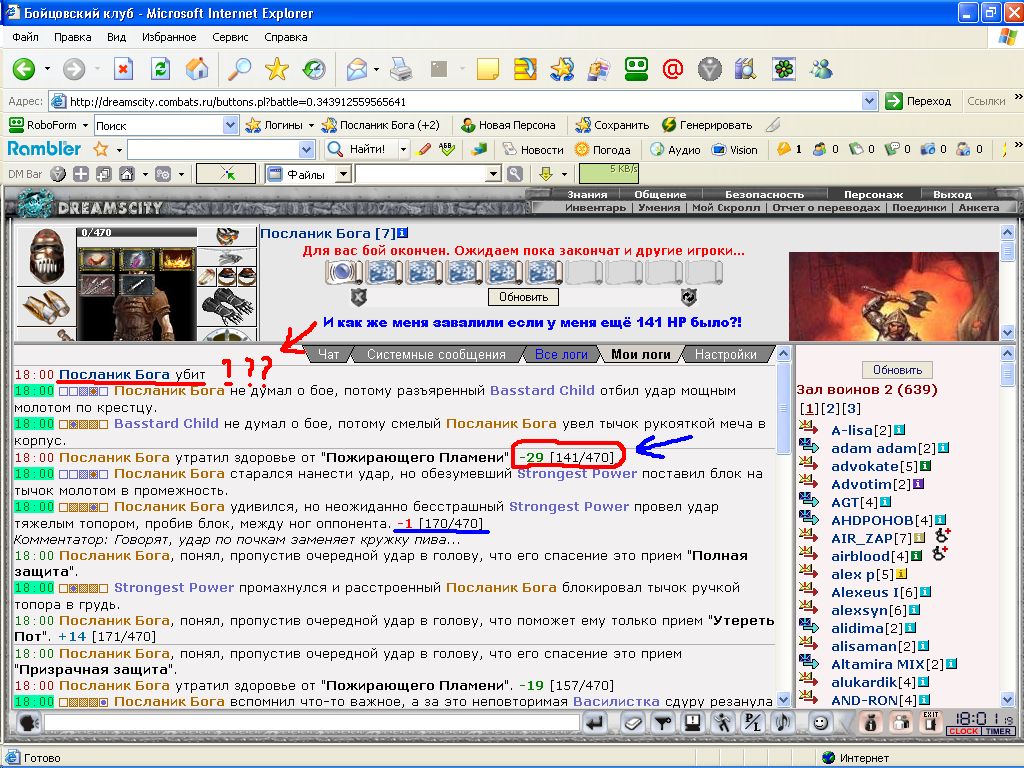Click the helmet equipment thumbnail
The image size is (1024, 768).
point(46,255)
